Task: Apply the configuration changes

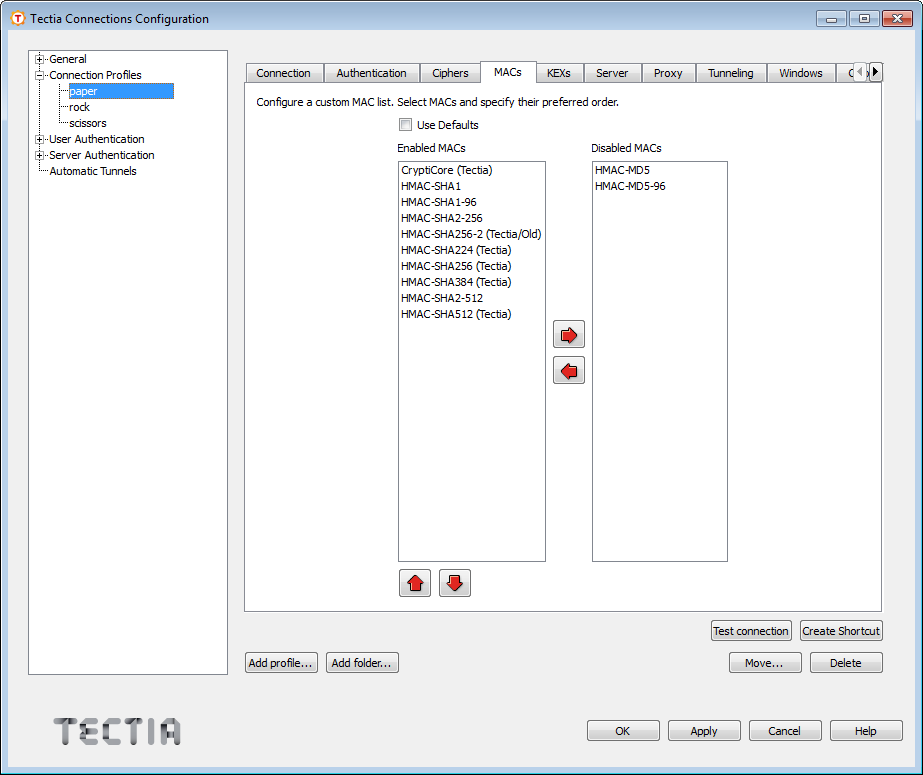Action: pyautogui.click(x=704, y=731)
